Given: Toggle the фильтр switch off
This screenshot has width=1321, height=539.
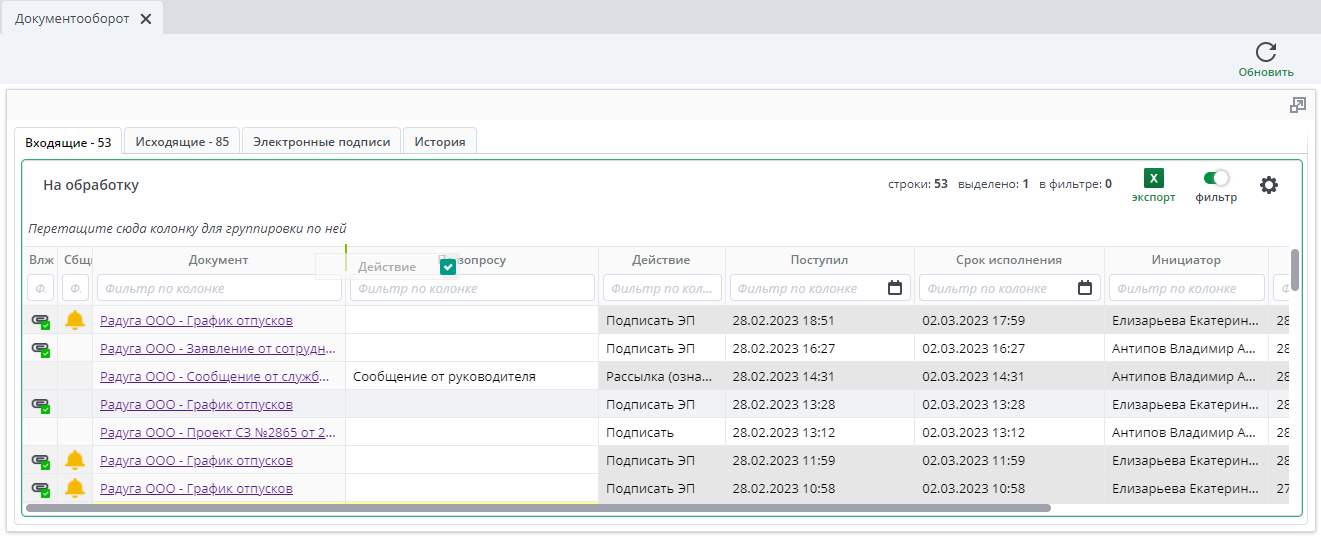Looking at the screenshot, I should click(x=1216, y=178).
